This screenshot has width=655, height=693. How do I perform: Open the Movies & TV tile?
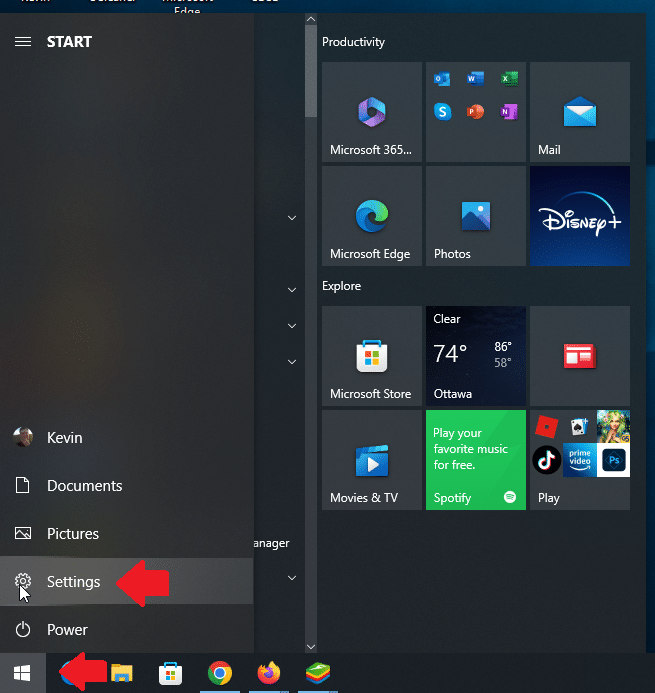pyautogui.click(x=372, y=460)
